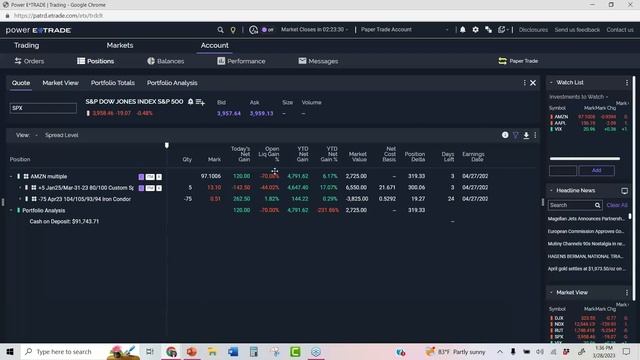Open the April gold settles headline

(x=586, y=269)
